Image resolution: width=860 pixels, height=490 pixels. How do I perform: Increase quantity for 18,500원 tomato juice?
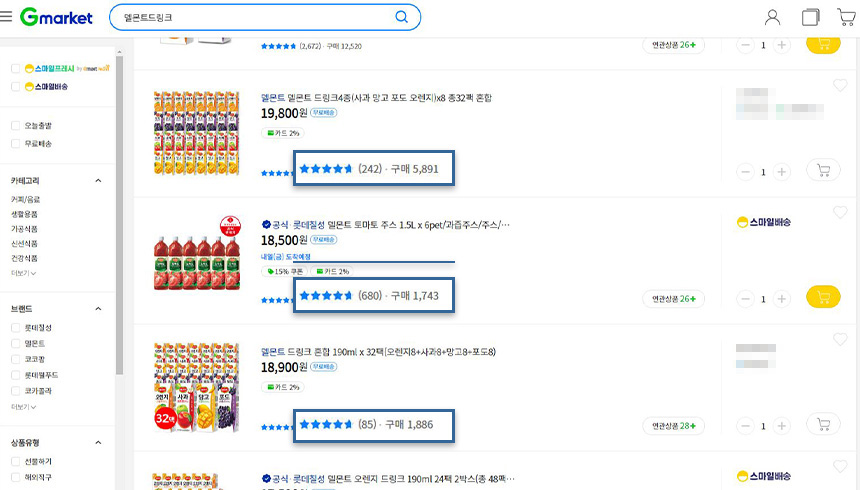(782, 299)
